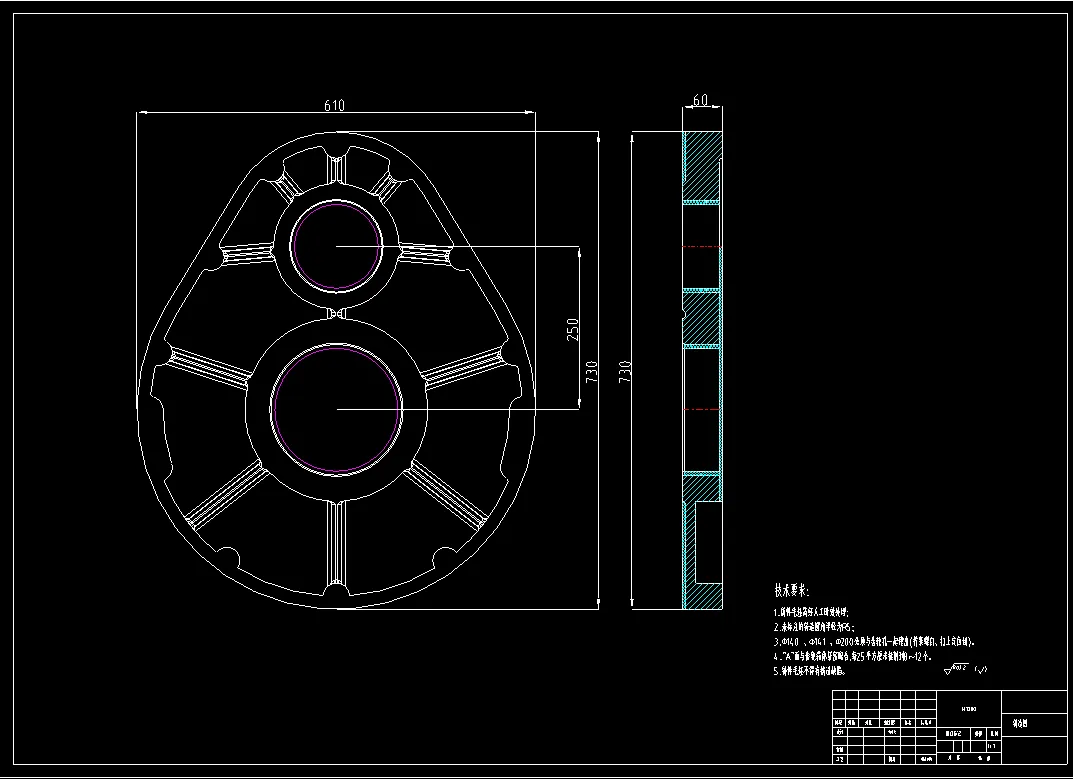The image size is (1073, 779).
Task: Select technical note line starting with 5.
Action: (x=810, y=672)
